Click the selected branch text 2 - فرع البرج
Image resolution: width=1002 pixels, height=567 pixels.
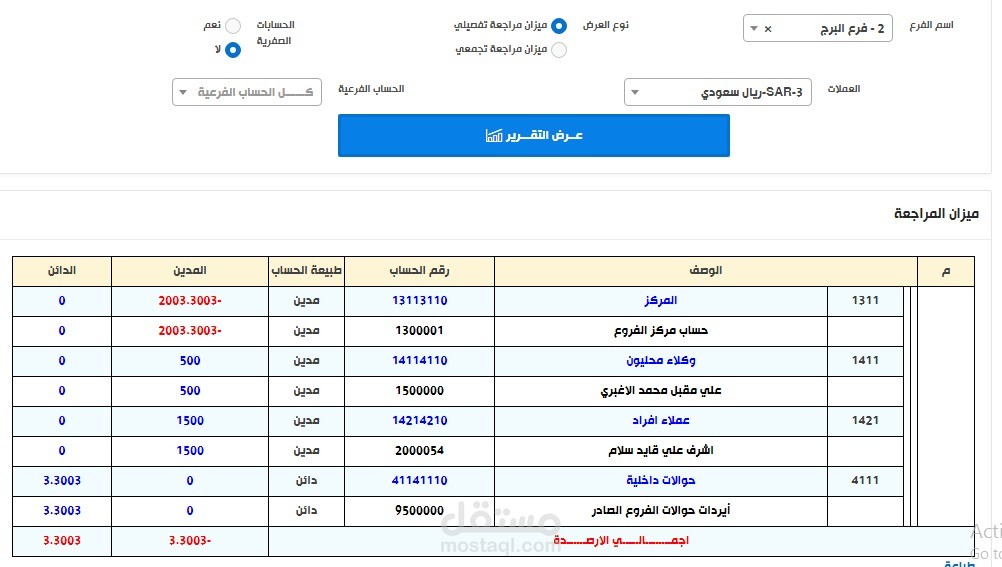[852, 29]
